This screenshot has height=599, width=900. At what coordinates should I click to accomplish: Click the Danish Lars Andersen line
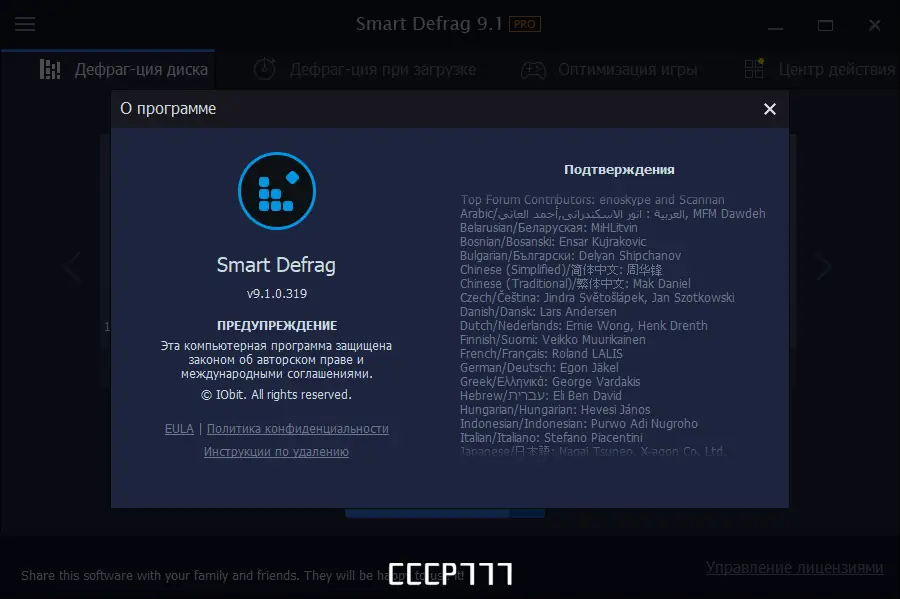click(x=538, y=312)
